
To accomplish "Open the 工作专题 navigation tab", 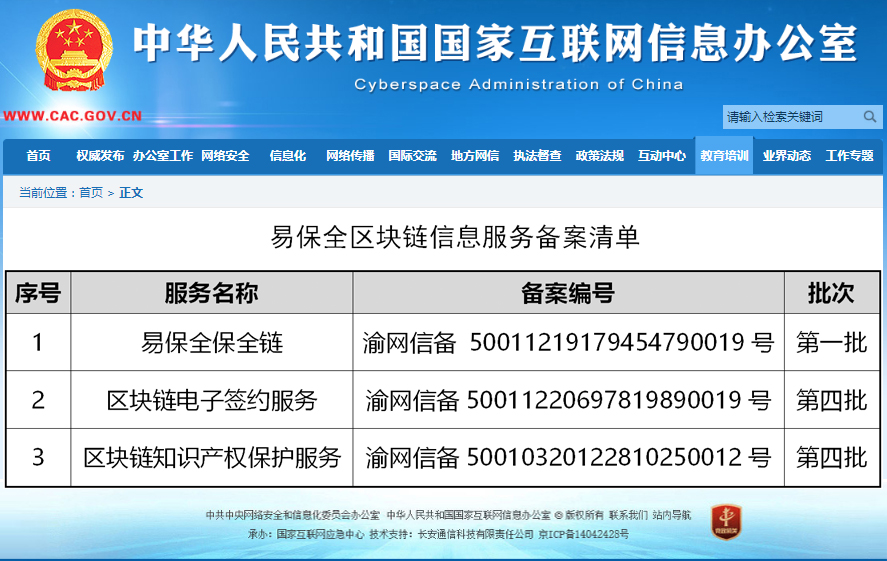I will coord(849,156).
